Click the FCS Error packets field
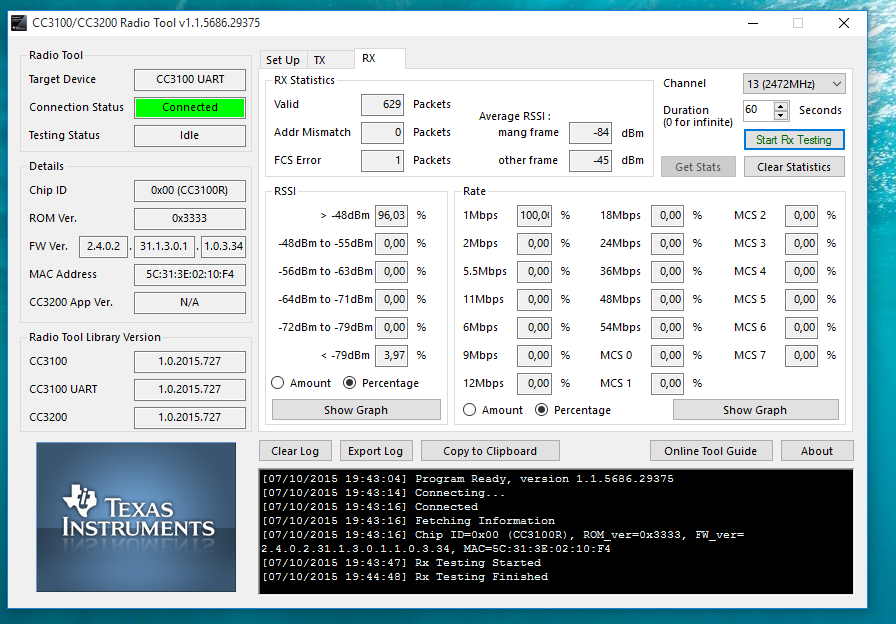The image size is (896, 624). click(x=382, y=161)
